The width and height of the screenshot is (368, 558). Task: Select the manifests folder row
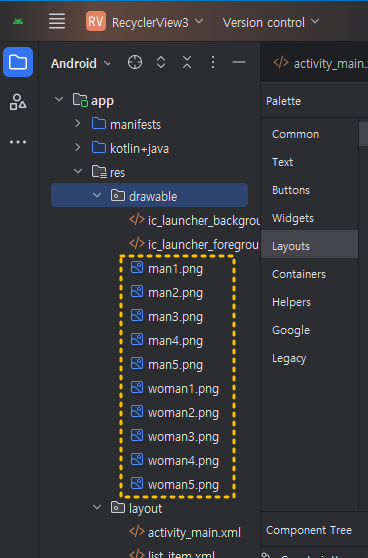[126, 125]
